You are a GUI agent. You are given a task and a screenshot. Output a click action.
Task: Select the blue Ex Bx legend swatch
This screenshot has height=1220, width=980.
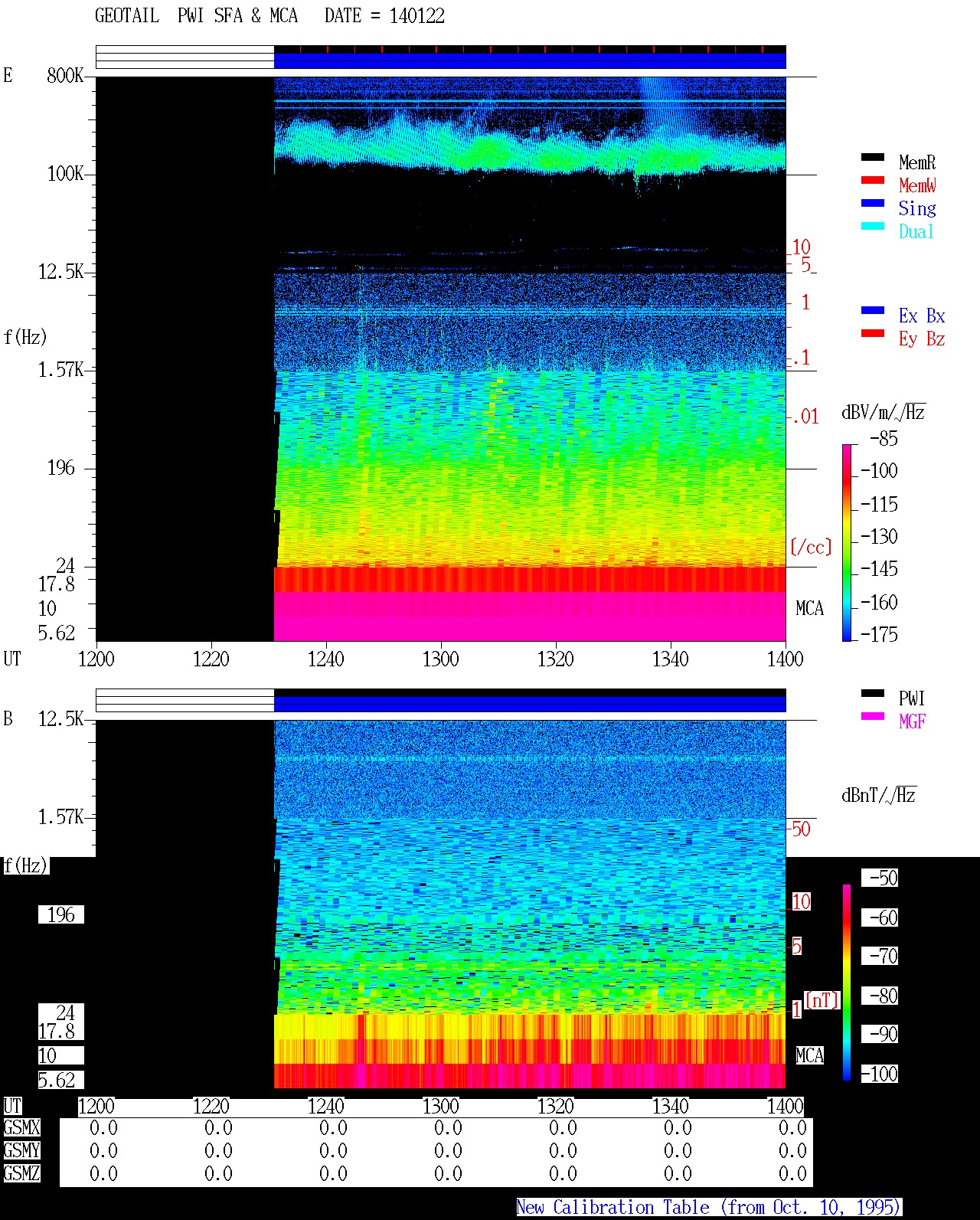point(873,310)
